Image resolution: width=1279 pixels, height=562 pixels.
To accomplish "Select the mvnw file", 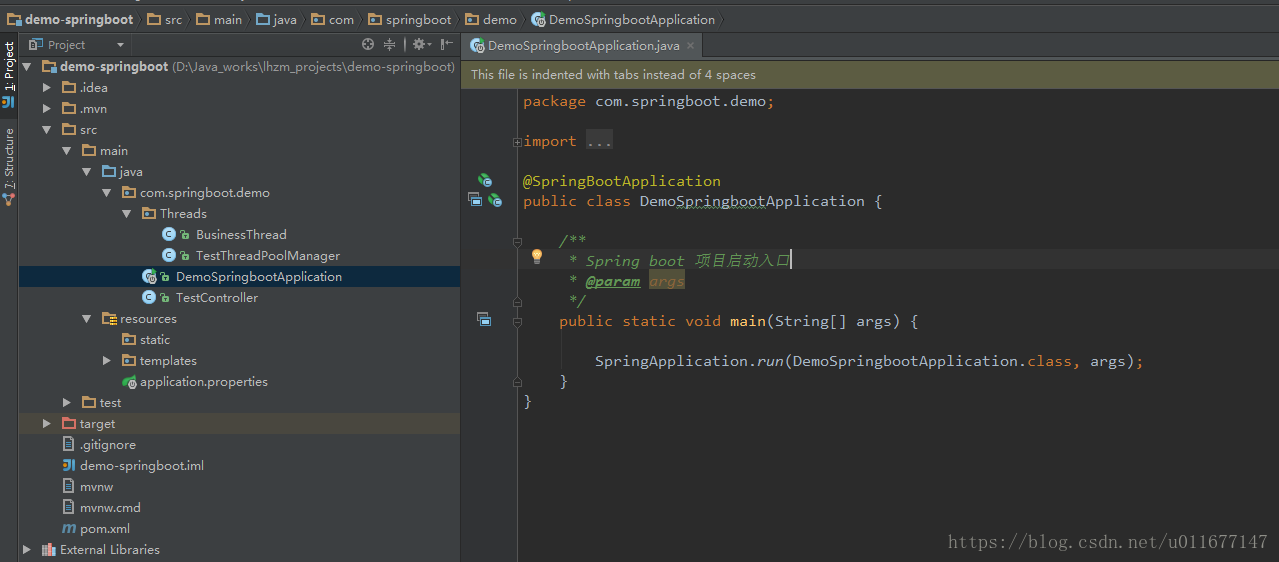I will (96, 487).
